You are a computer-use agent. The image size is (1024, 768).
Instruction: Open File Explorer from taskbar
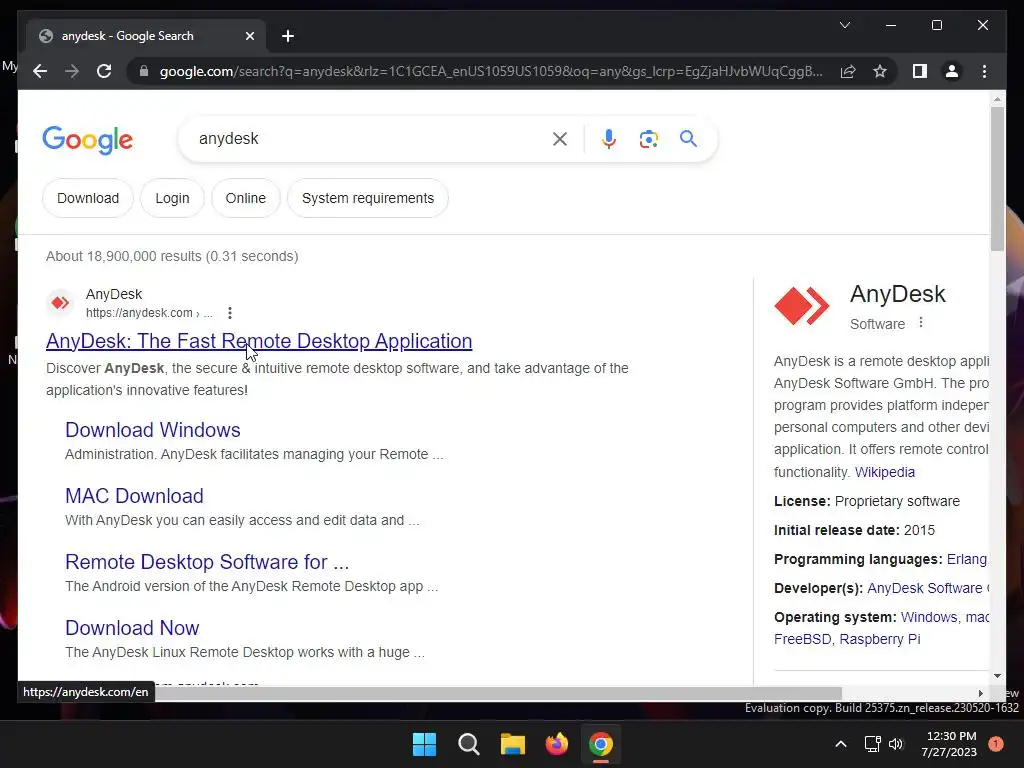point(513,744)
